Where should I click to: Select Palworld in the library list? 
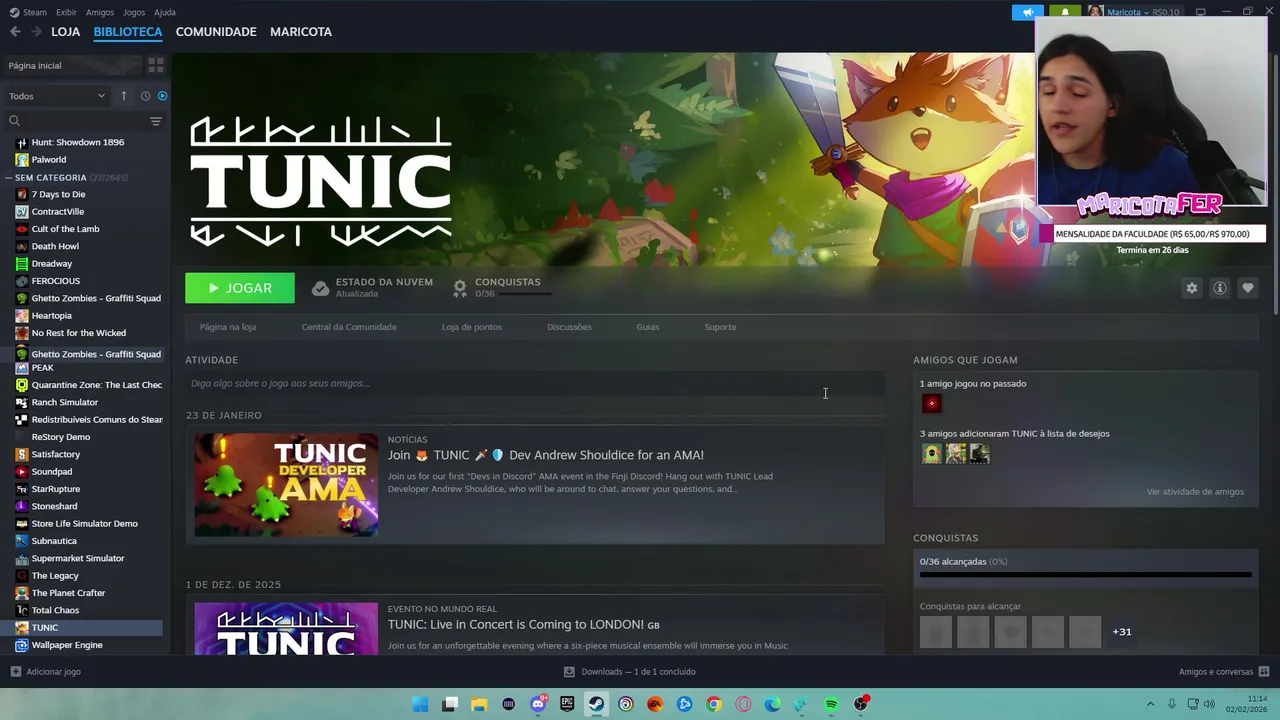tap(49, 160)
